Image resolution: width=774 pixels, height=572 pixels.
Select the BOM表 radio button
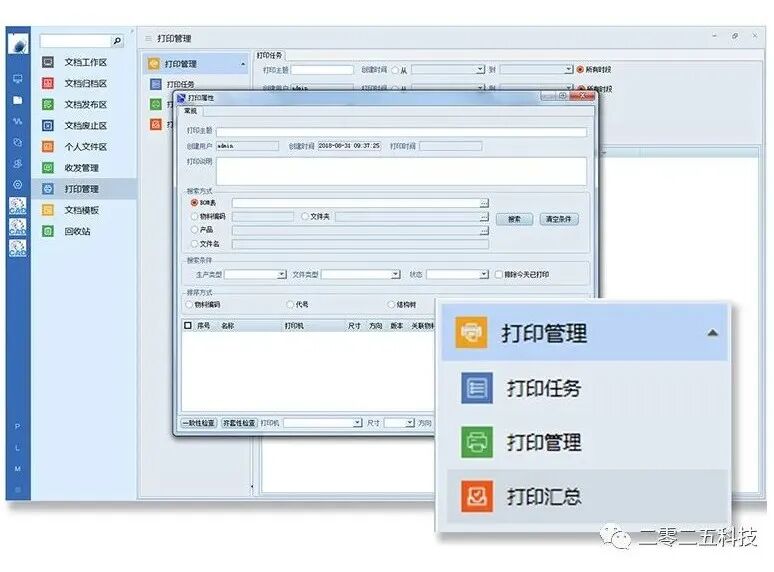coord(194,203)
